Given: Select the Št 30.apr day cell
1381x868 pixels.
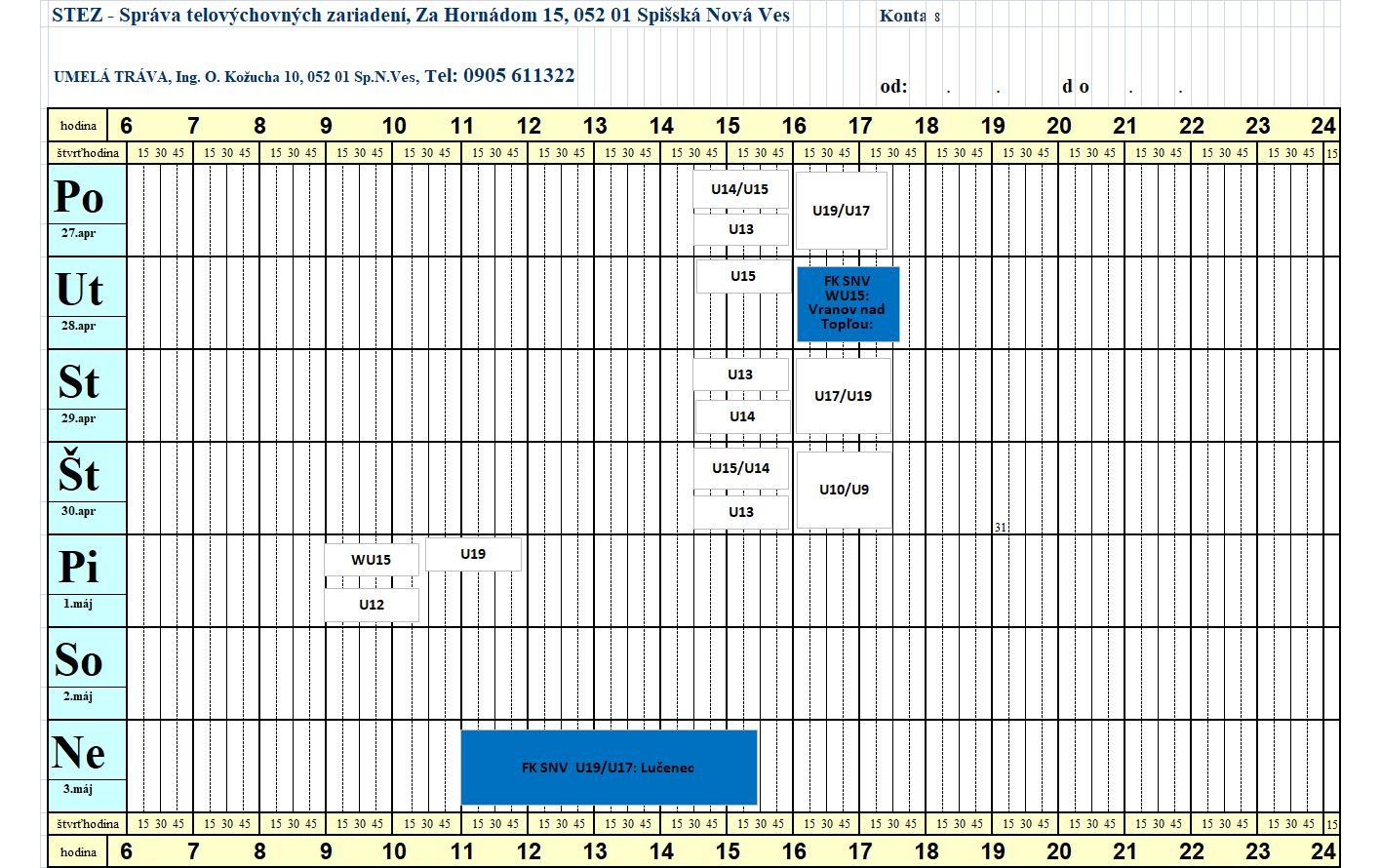Looking at the screenshot, I should click(x=79, y=475).
